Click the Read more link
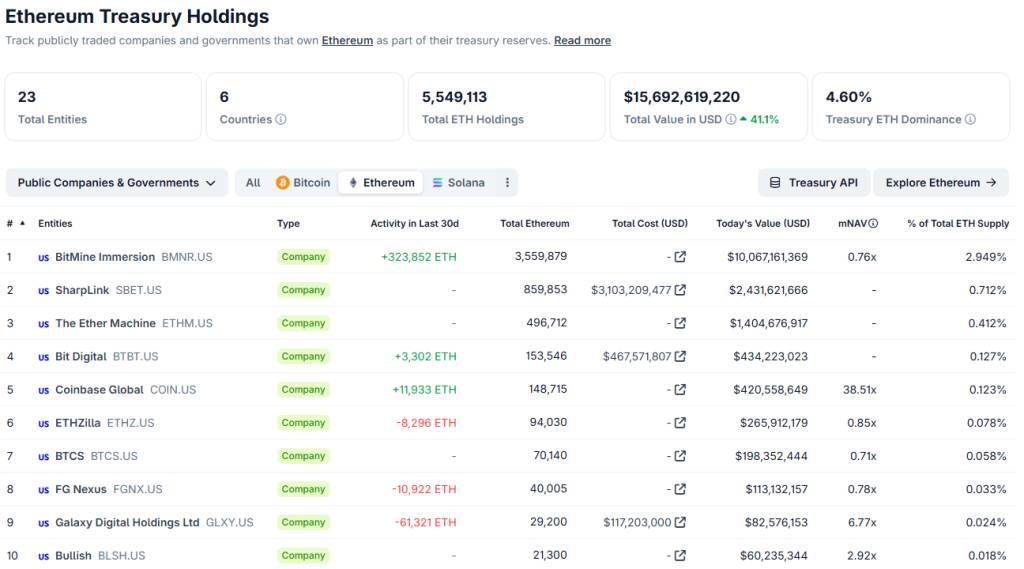The height and width of the screenshot is (569, 1024). point(583,41)
